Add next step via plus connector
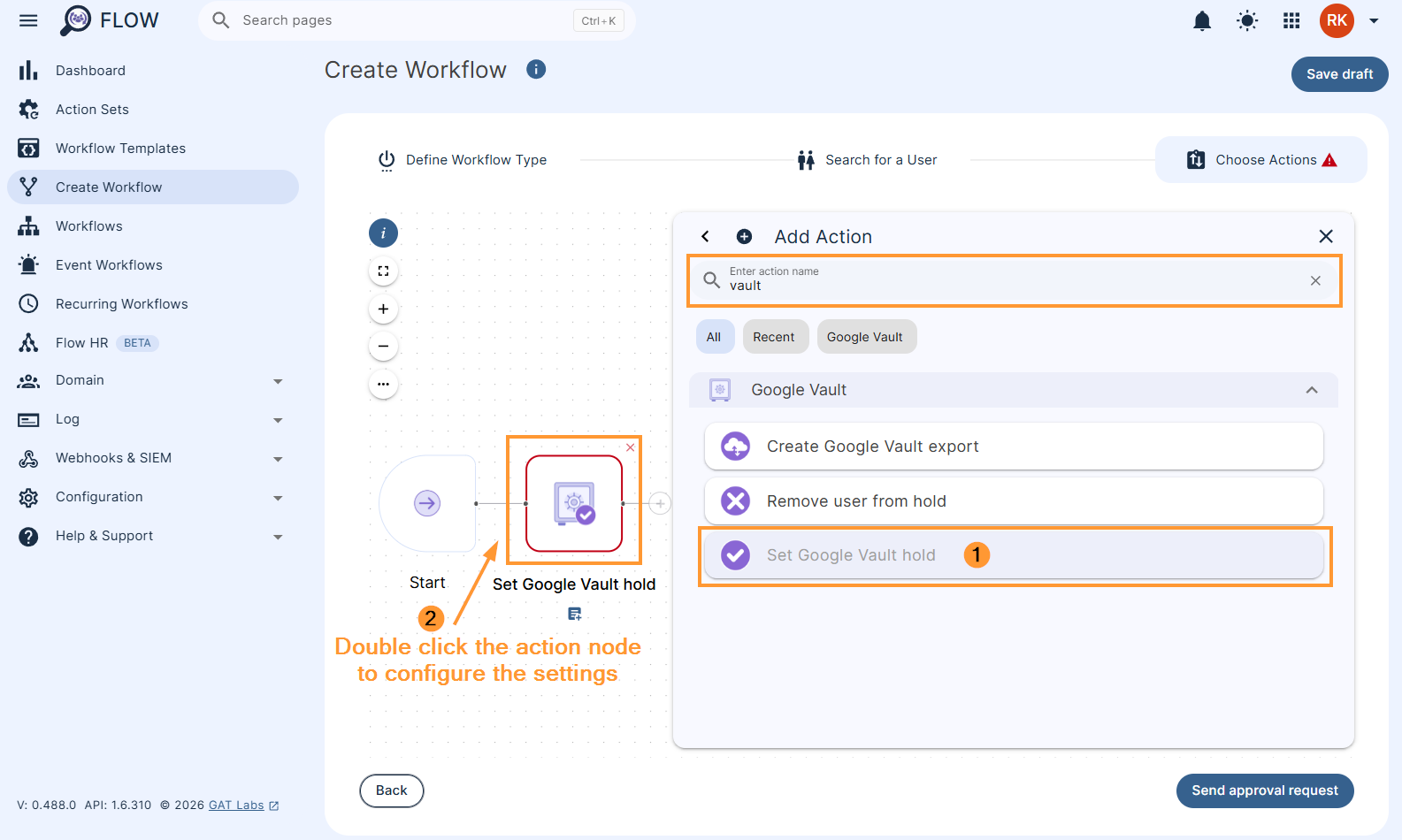This screenshot has width=1402, height=840. pos(660,503)
